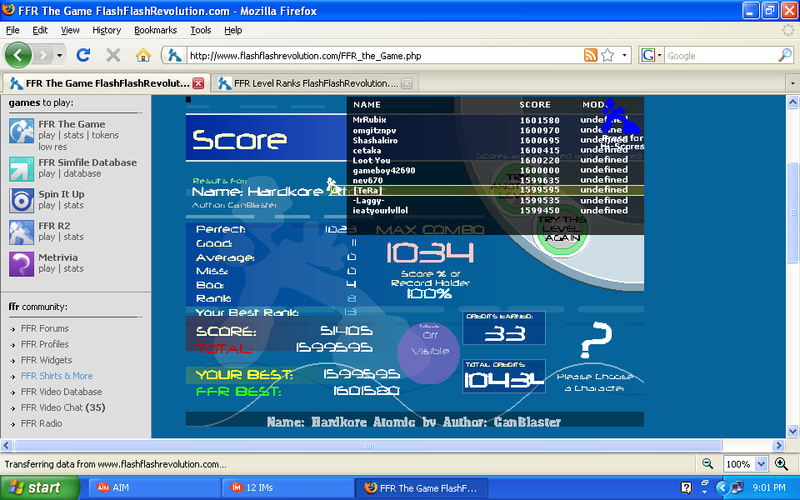800x500 pixels.
Task: Open the Spin It Up game icon
Action: [x=22, y=200]
